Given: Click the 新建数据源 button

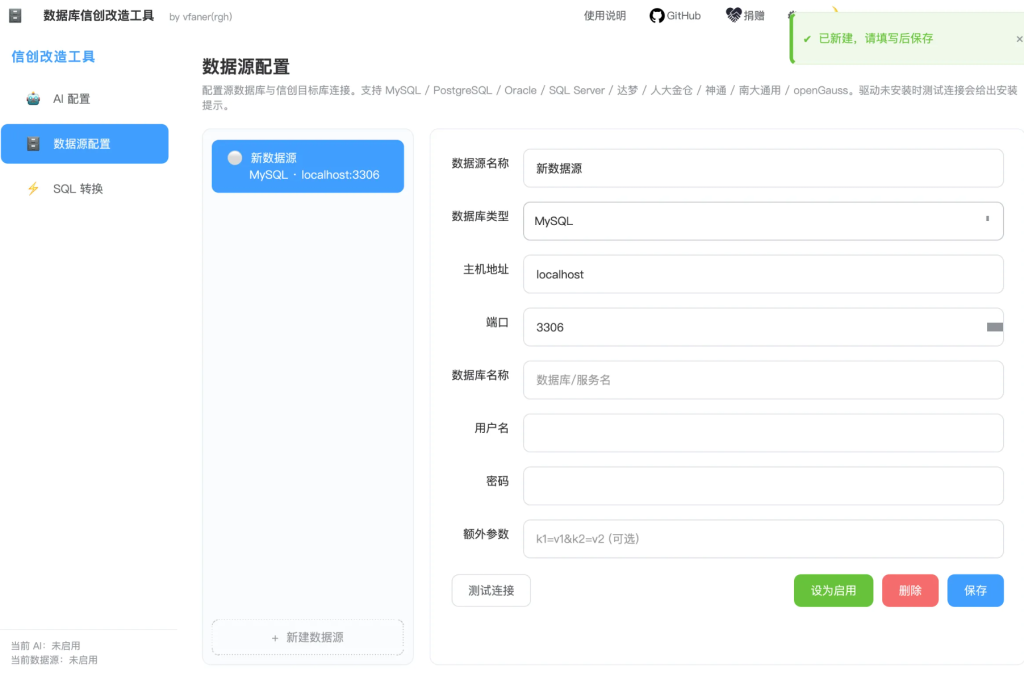Looking at the screenshot, I should 308,637.
